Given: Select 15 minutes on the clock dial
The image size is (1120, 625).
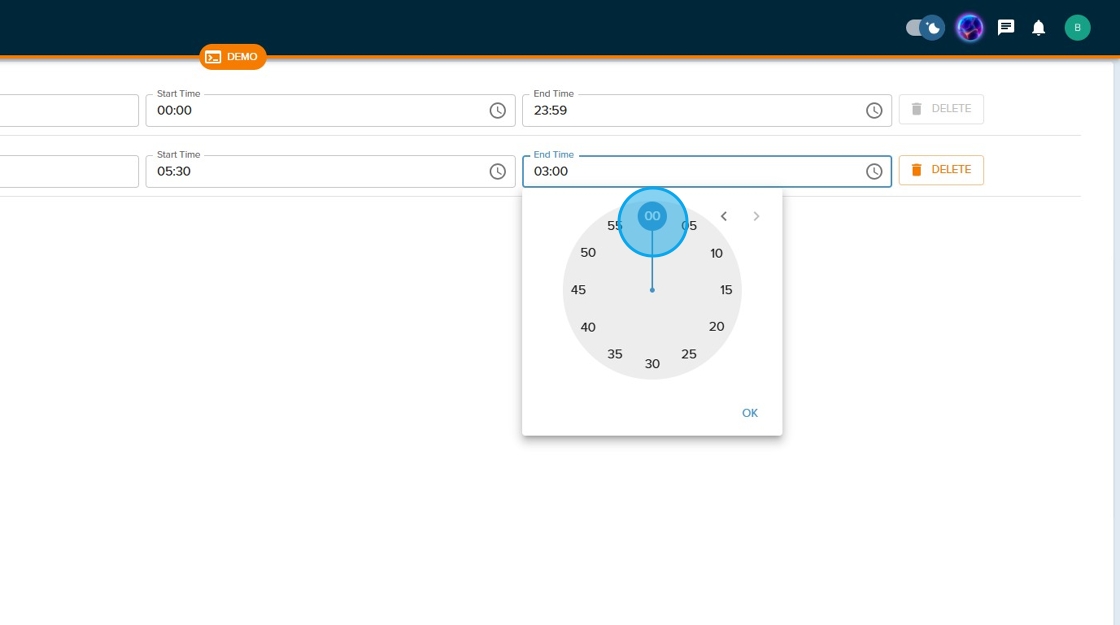Looking at the screenshot, I should 726,290.
